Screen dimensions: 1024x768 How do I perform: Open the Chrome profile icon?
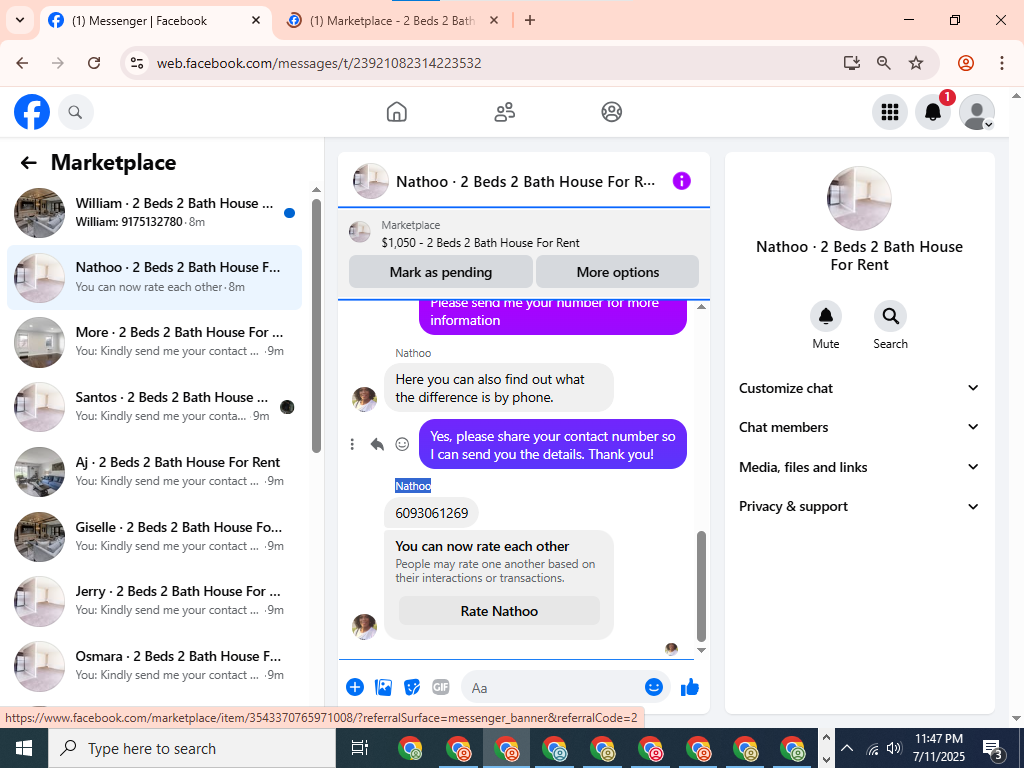point(966,63)
